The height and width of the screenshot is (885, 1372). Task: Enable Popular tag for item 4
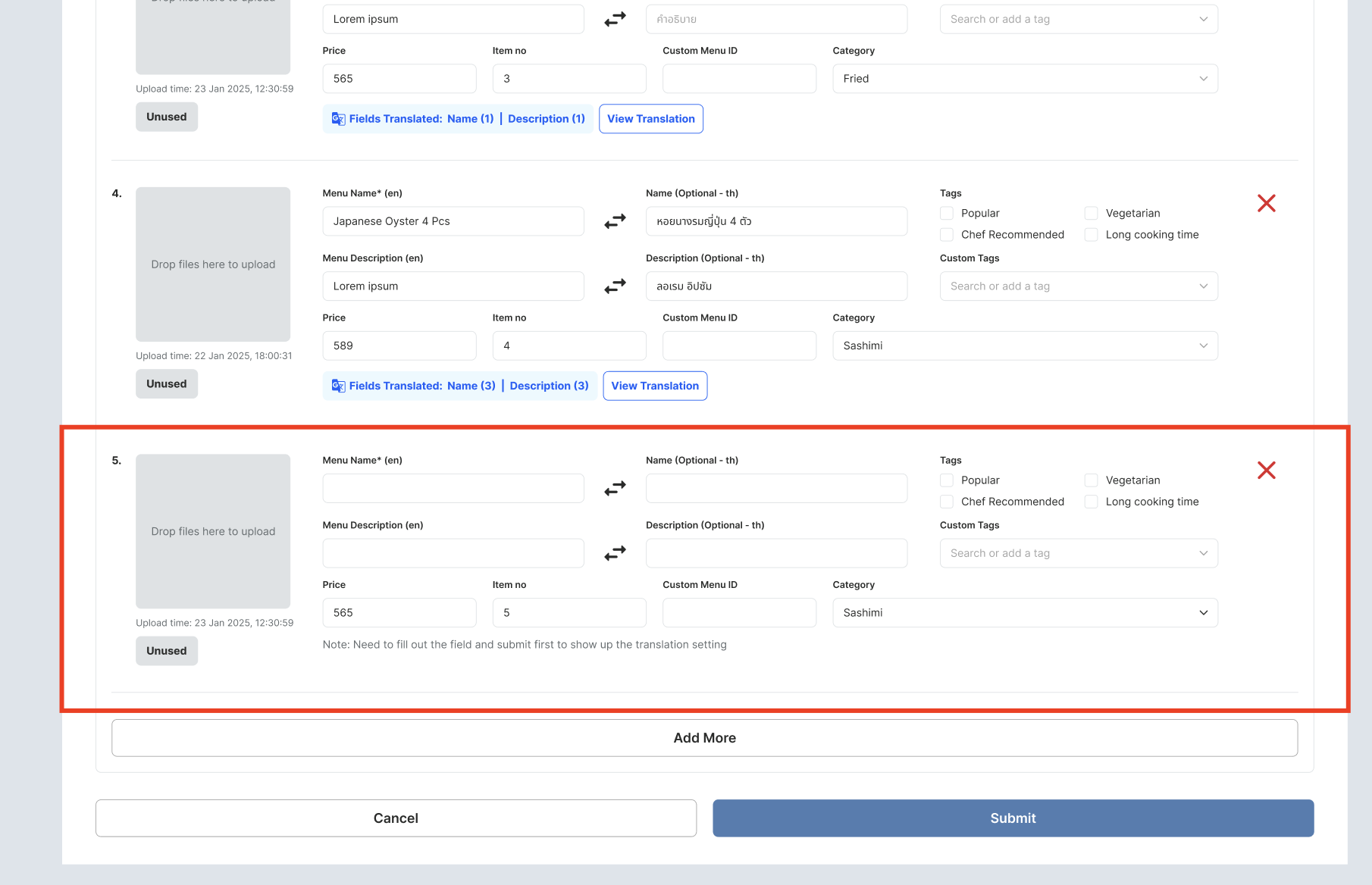[947, 214]
